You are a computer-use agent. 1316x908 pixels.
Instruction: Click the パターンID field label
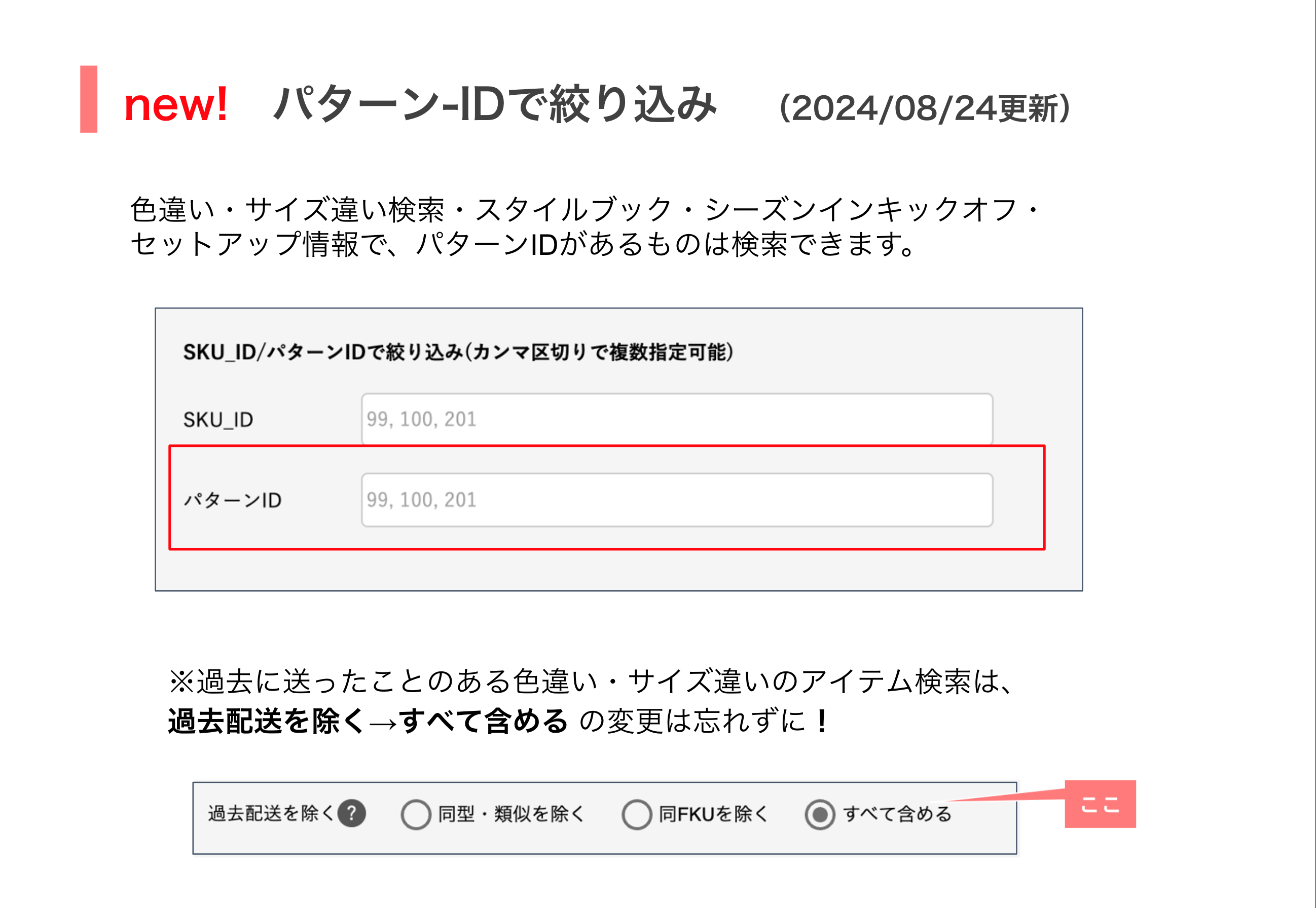[x=232, y=500]
